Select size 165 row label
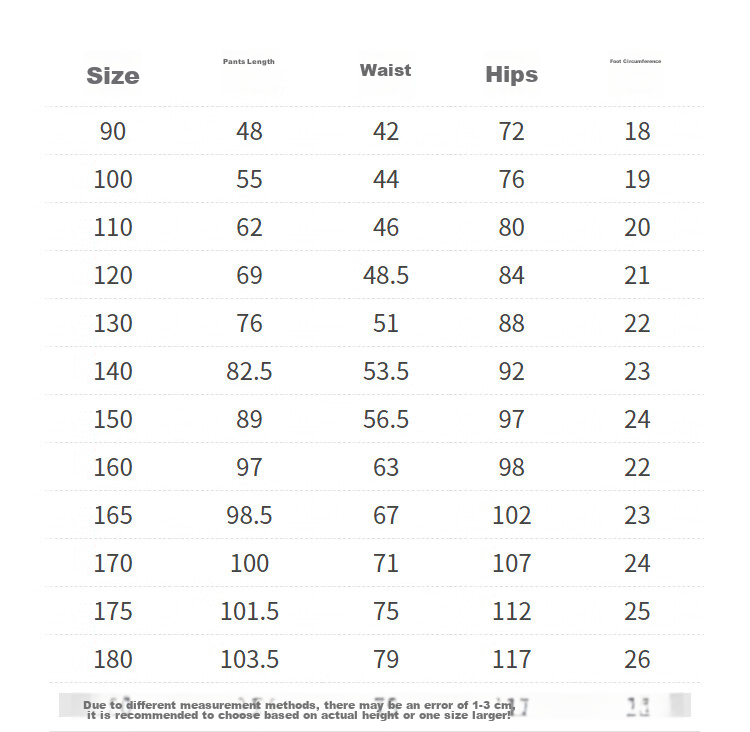 [x=113, y=515]
